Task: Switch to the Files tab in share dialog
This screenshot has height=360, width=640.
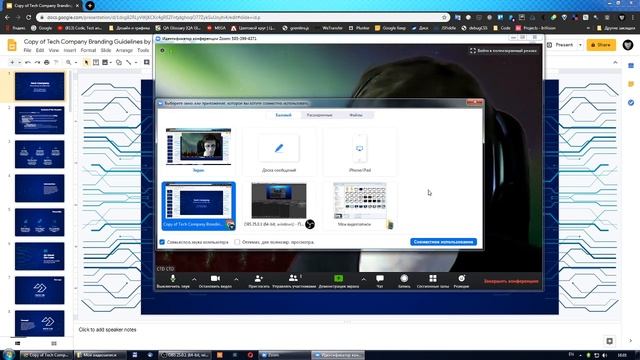Action: coord(356,115)
